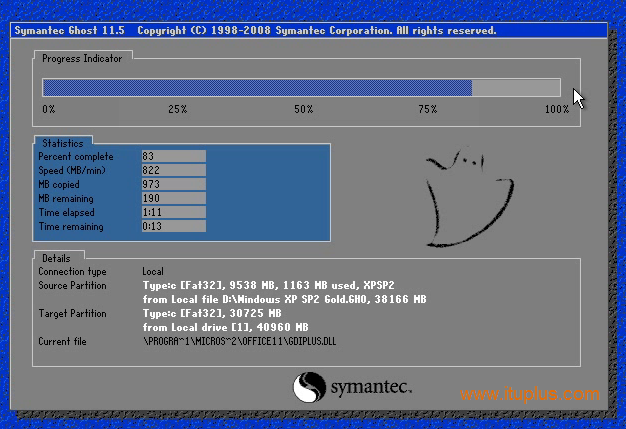Click the 75% progress scale marker

(428, 109)
